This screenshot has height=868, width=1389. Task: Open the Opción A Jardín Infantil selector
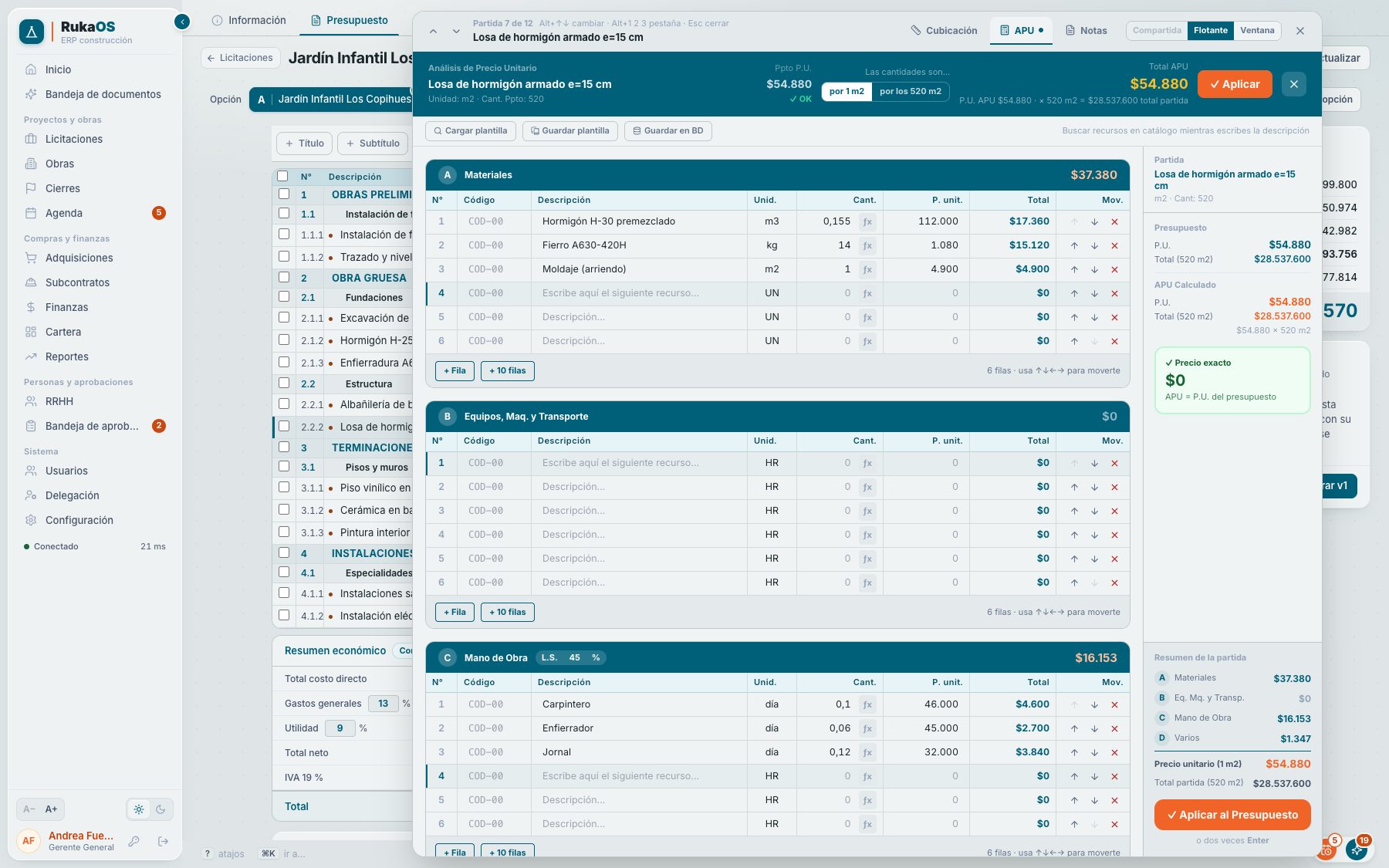(x=332, y=100)
